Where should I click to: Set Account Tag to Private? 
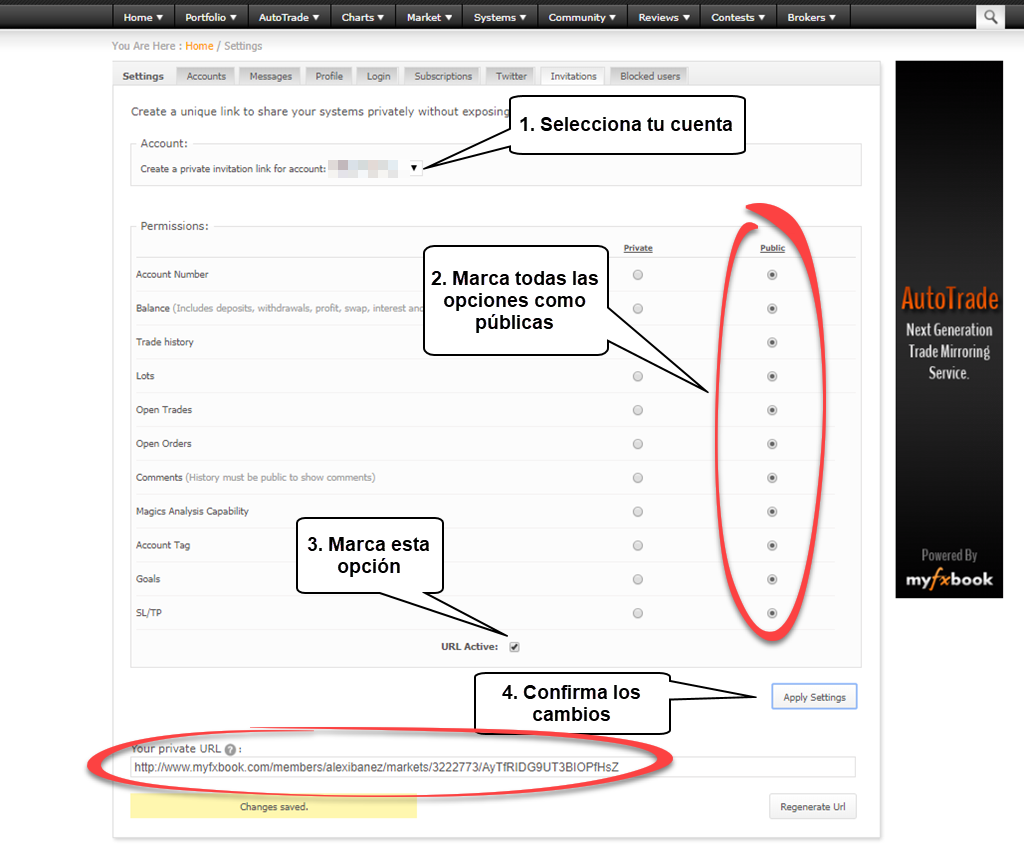(637, 546)
